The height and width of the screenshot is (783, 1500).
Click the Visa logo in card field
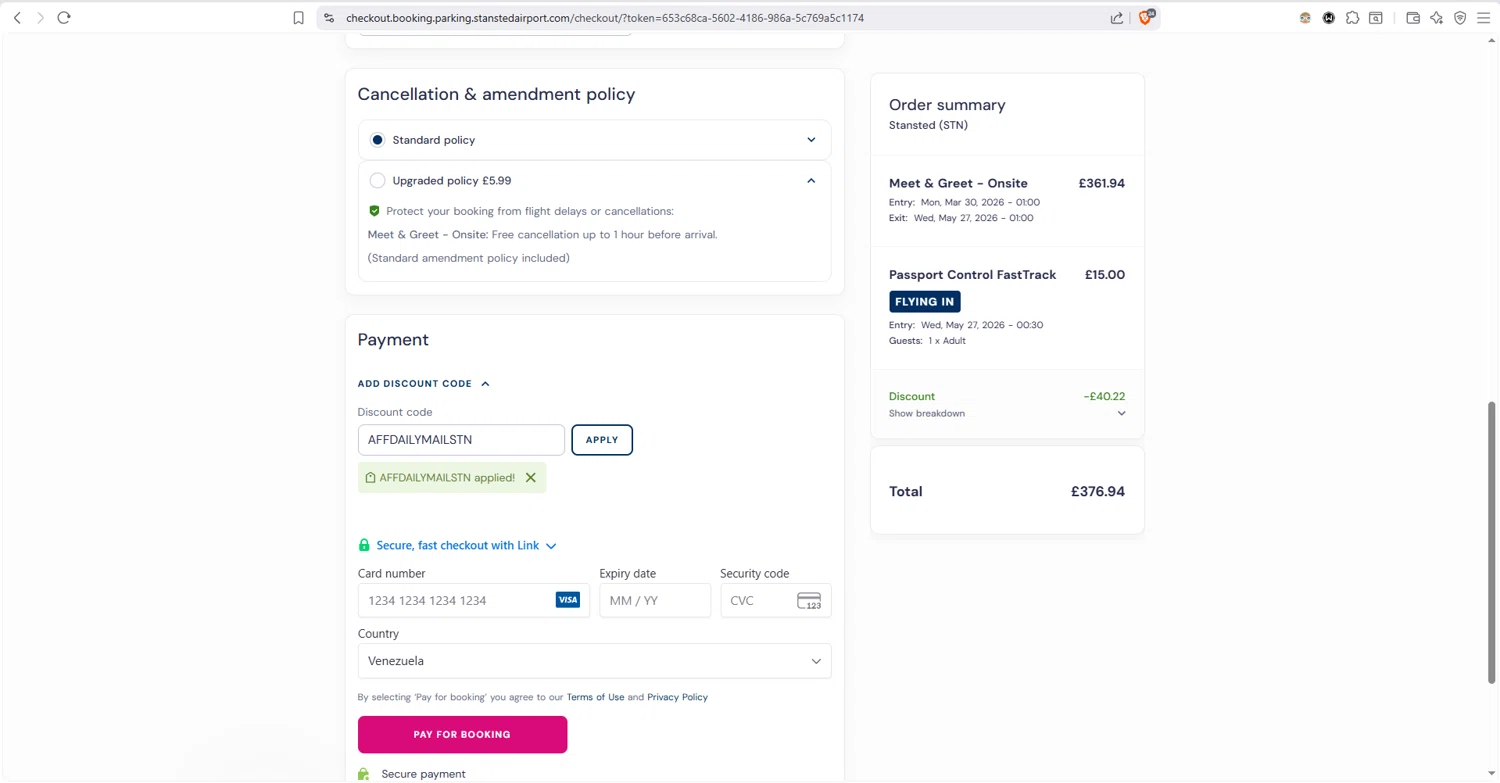tap(568, 600)
